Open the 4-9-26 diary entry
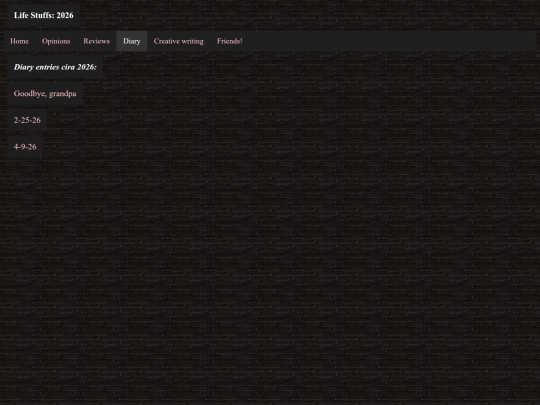This screenshot has width=540, height=405. pyautogui.click(x=25, y=147)
